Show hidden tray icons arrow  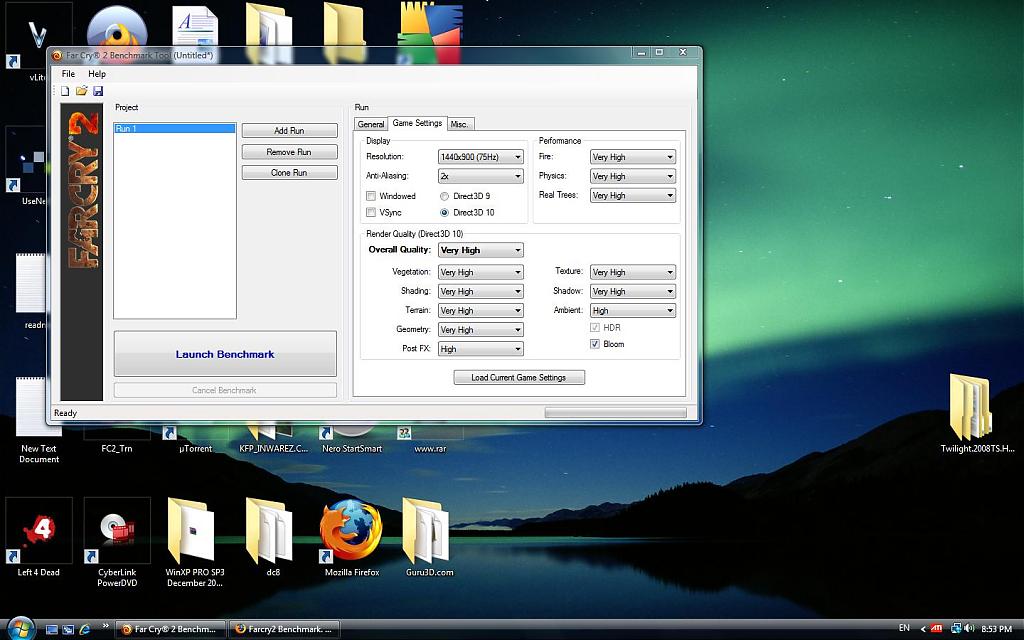(x=923, y=629)
